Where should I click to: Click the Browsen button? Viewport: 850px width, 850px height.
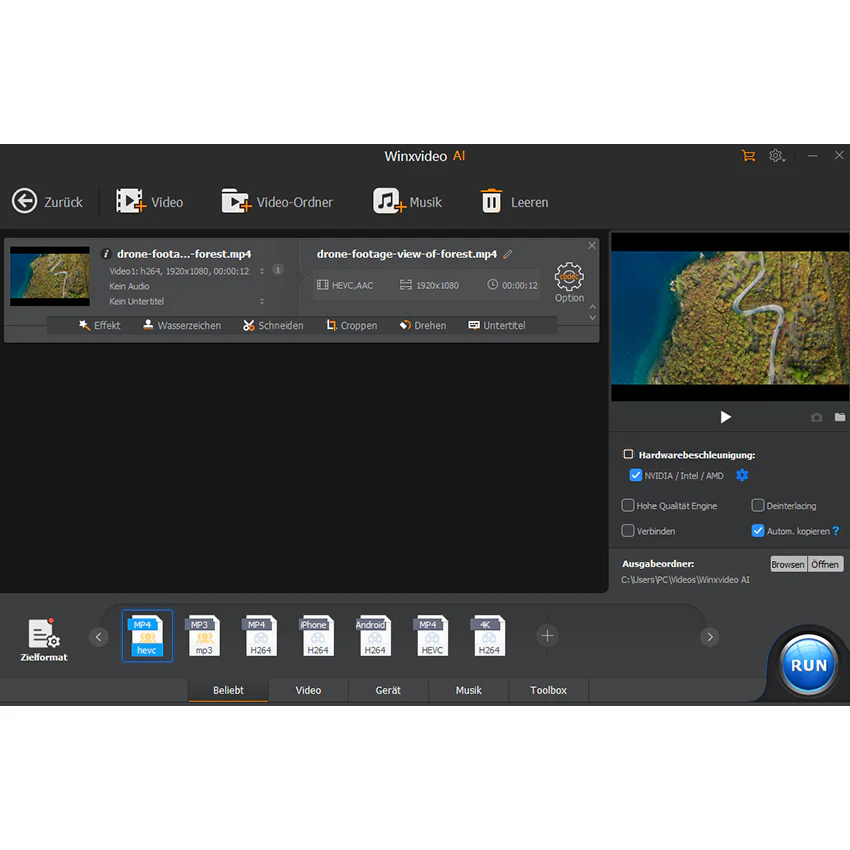coord(788,564)
